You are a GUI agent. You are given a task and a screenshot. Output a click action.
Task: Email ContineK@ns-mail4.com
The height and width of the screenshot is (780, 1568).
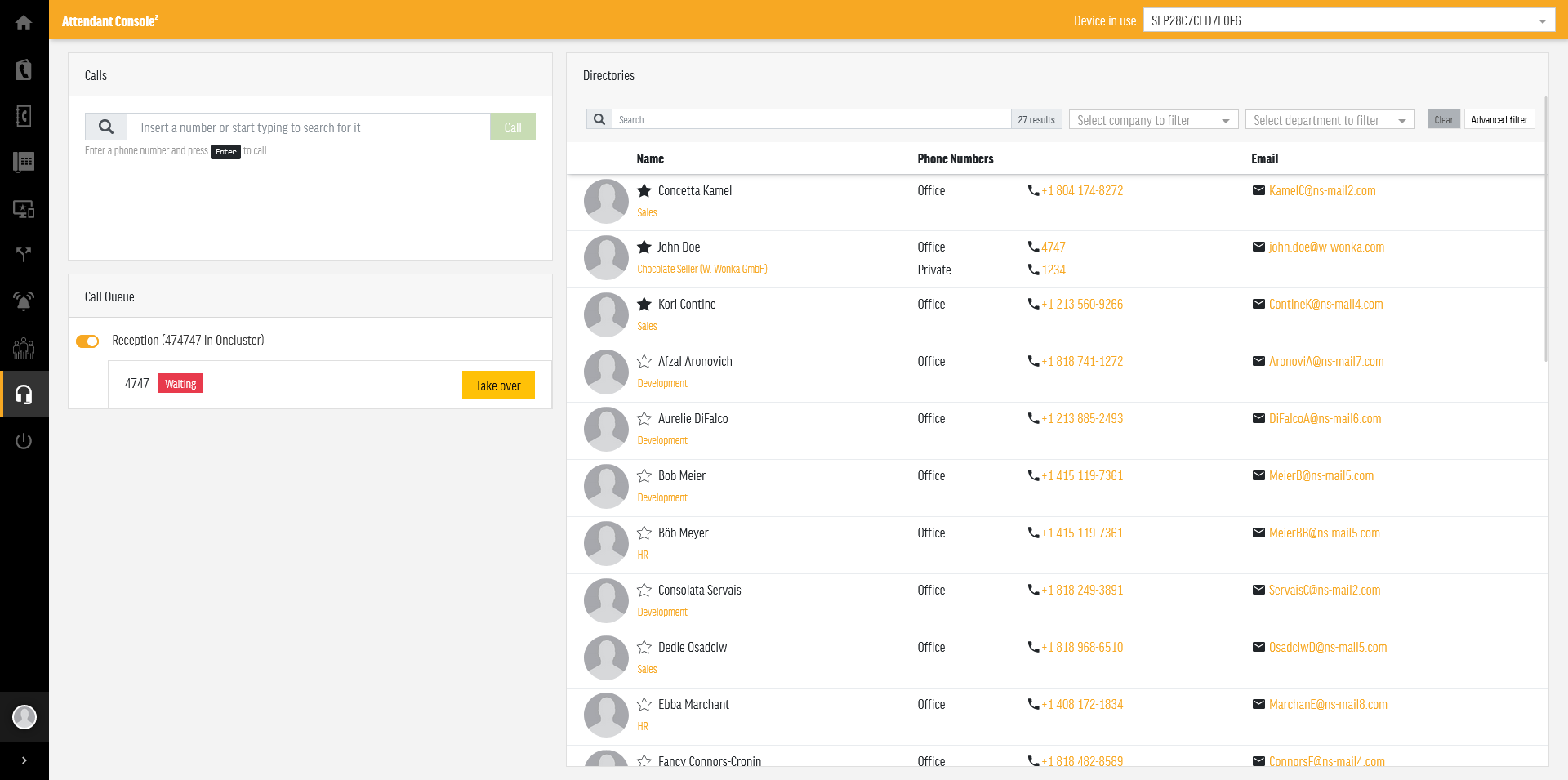coord(1326,304)
